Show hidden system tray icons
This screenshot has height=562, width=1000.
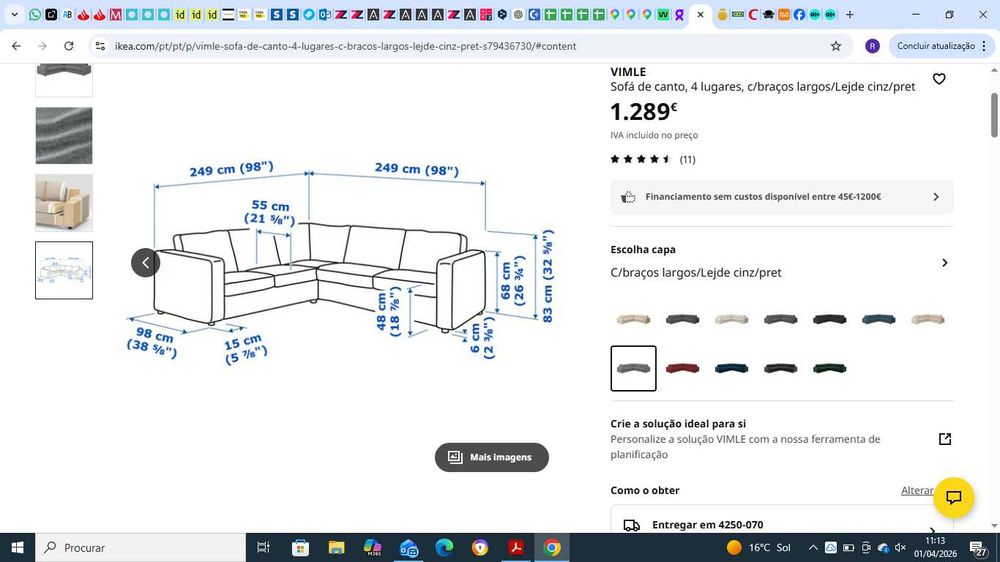813,547
